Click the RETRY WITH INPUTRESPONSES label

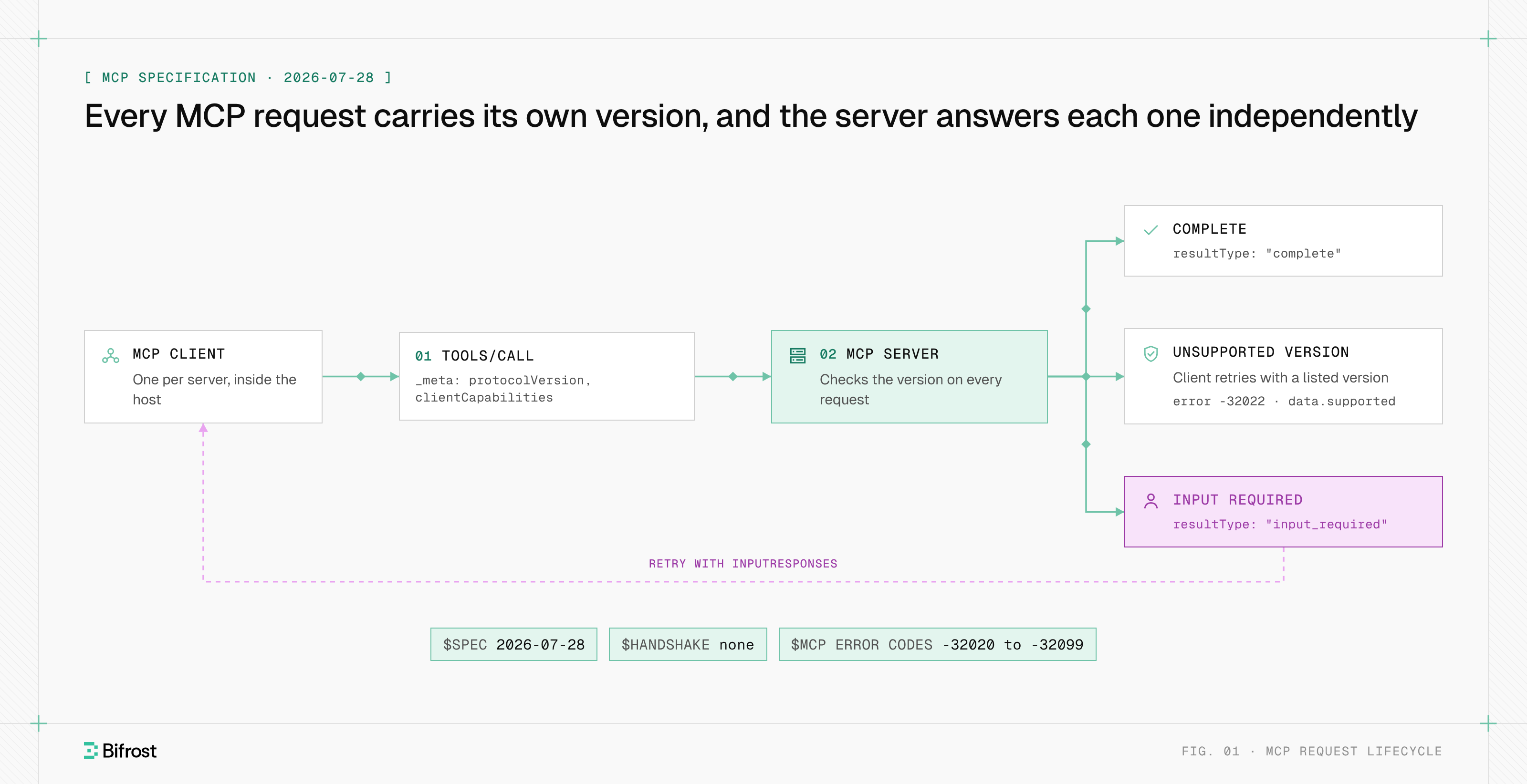[x=743, y=564]
